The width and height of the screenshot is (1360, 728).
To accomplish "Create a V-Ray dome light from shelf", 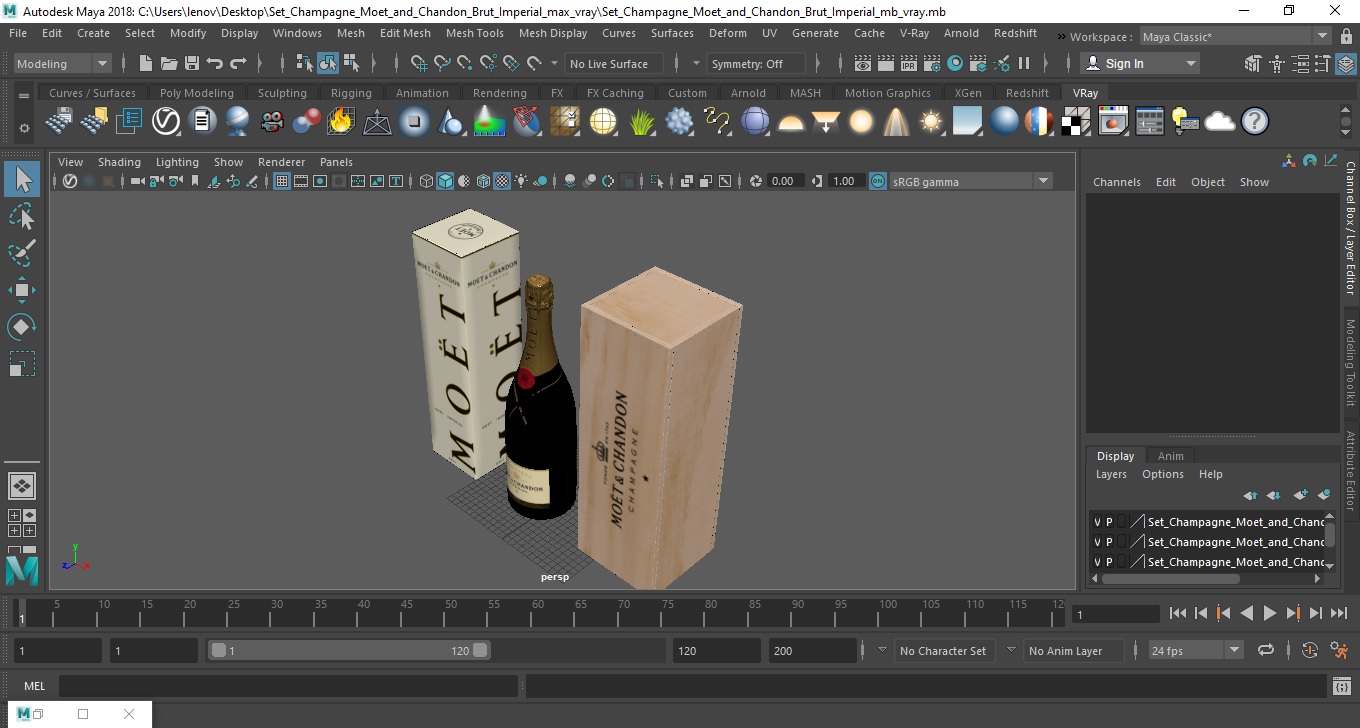I will pyautogui.click(x=791, y=122).
